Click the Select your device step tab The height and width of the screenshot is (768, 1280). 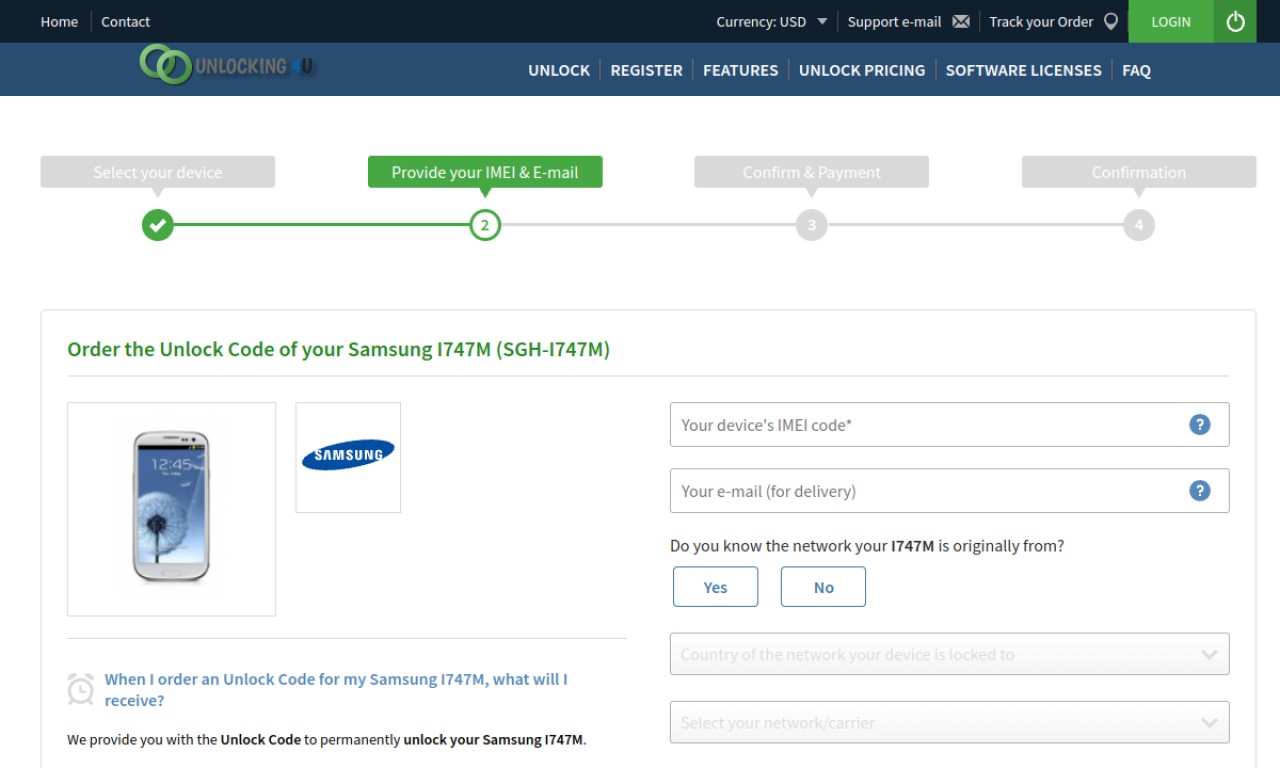tap(158, 172)
